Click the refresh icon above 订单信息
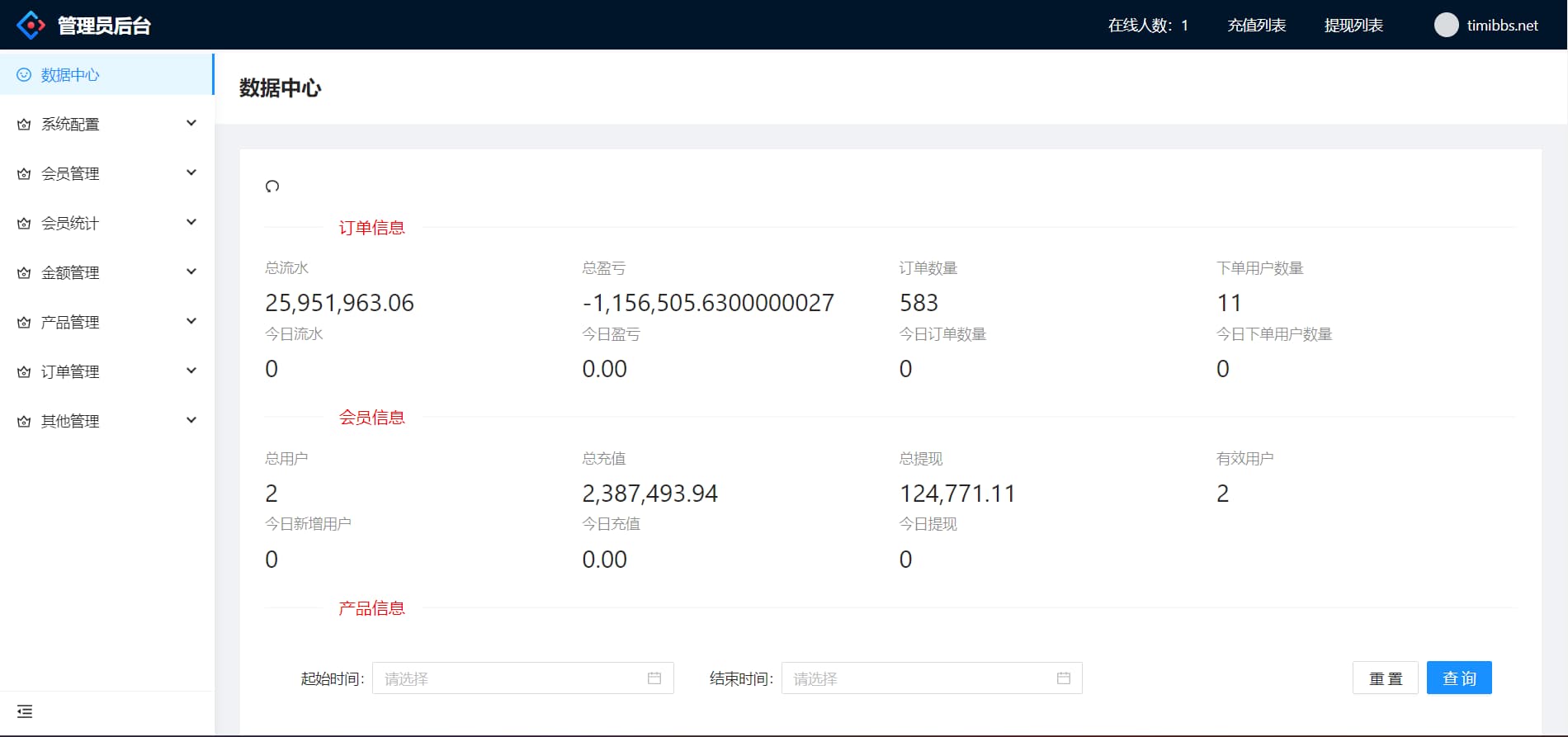Viewport: 1568px width, 737px height. click(272, 187)
